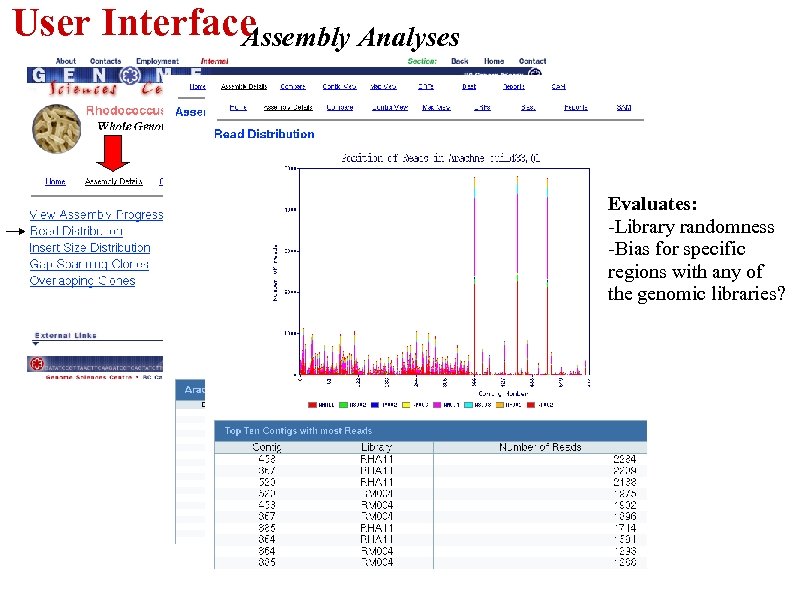The width and height of the screenshot is (794, 595).
Task: Click the Genome Sciences Centre logo emblem
Action: (x=131, y=76)
